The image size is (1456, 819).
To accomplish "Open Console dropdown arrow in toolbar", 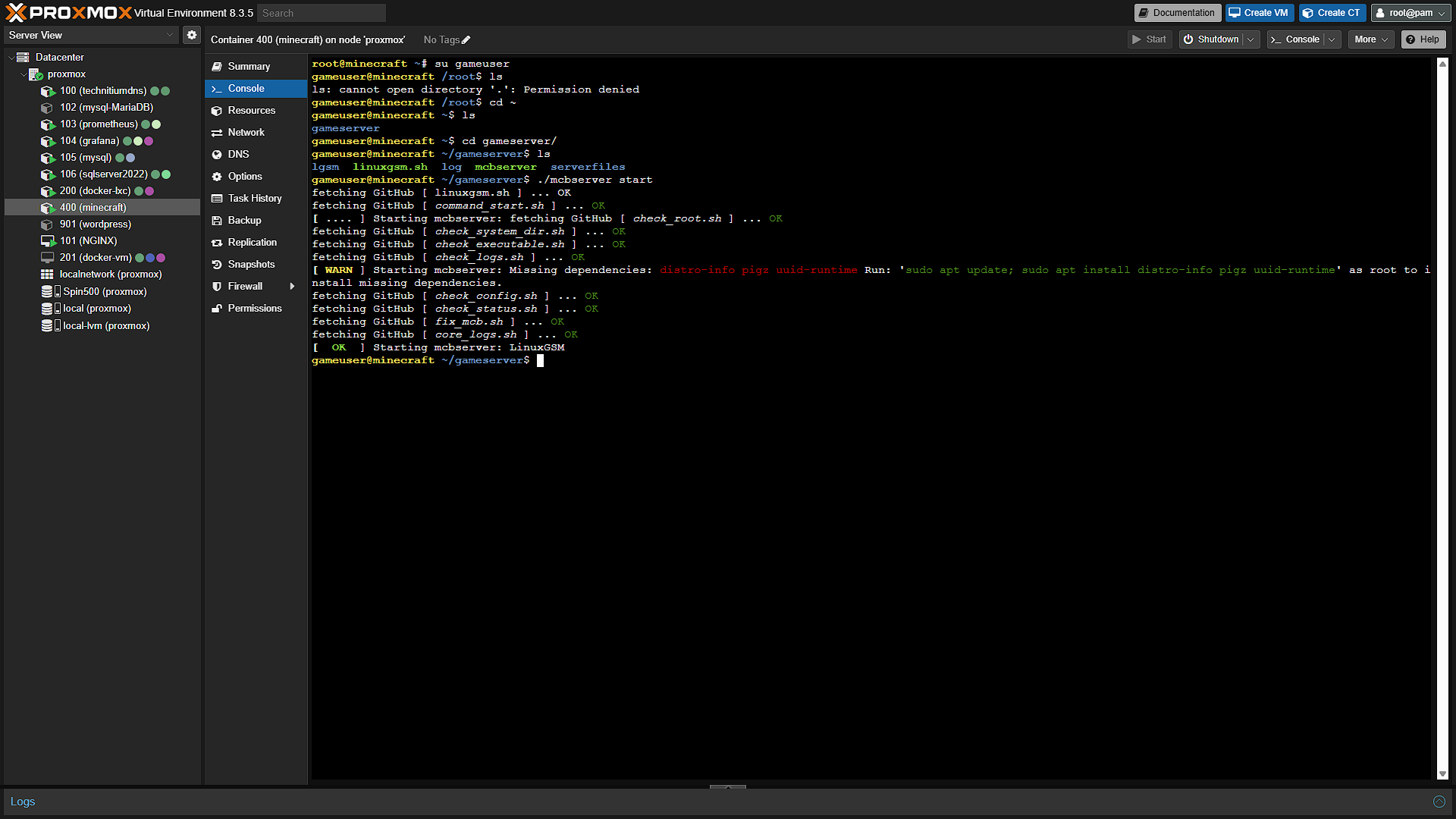I will (1332, 39).
